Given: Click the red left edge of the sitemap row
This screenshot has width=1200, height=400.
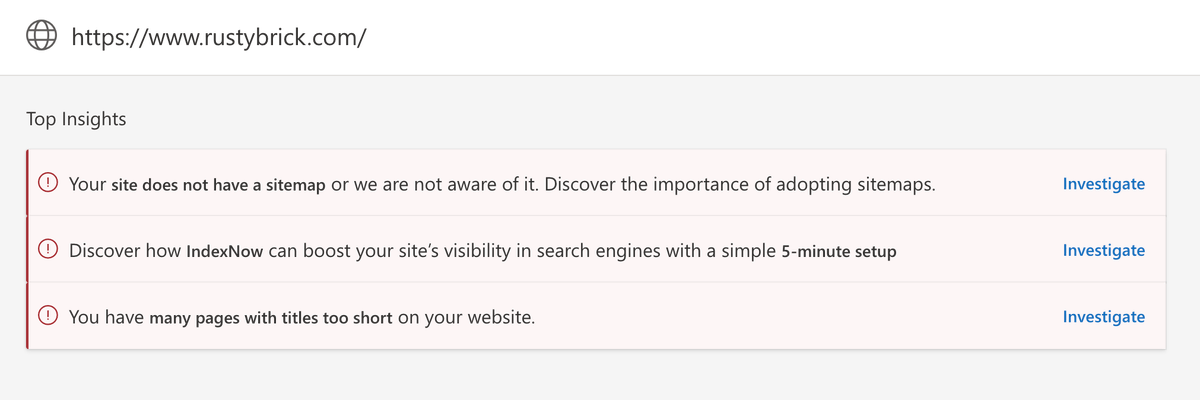Looking at the screenshot, I should [x=28, y=184].
